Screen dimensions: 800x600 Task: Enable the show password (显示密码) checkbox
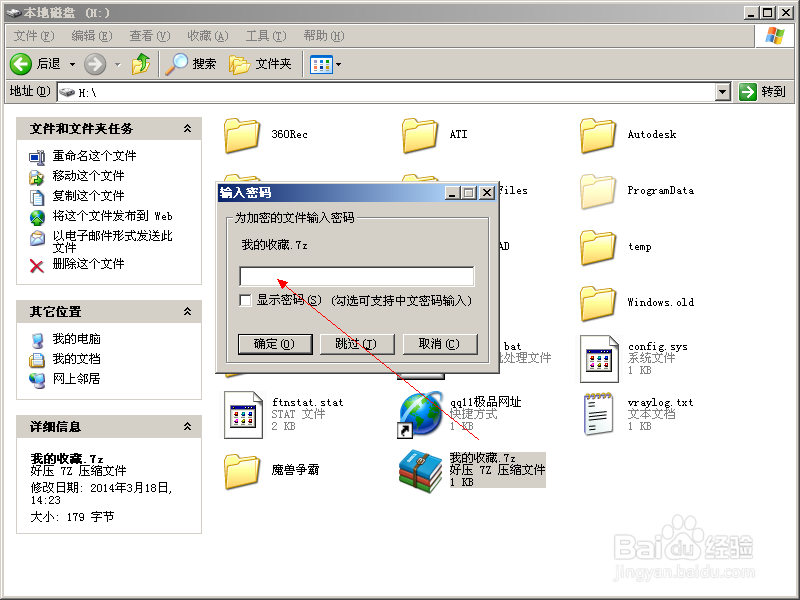point(245,300)
